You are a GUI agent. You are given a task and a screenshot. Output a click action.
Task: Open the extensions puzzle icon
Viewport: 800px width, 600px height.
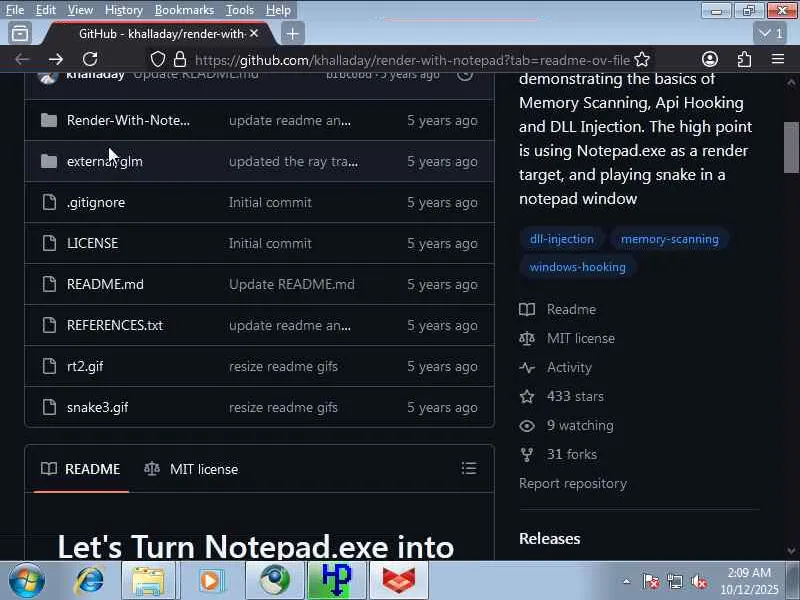tap(744, 59)
